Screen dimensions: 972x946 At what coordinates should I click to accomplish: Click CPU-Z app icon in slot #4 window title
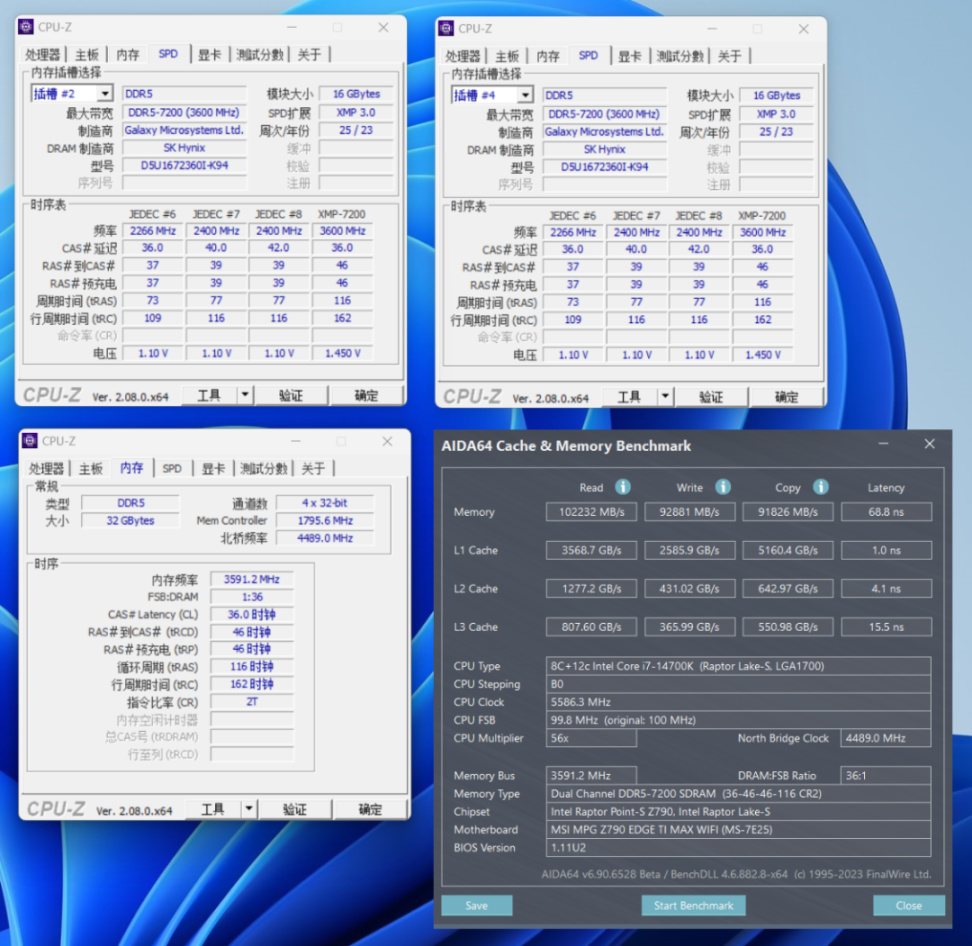(x=446, y=29)
